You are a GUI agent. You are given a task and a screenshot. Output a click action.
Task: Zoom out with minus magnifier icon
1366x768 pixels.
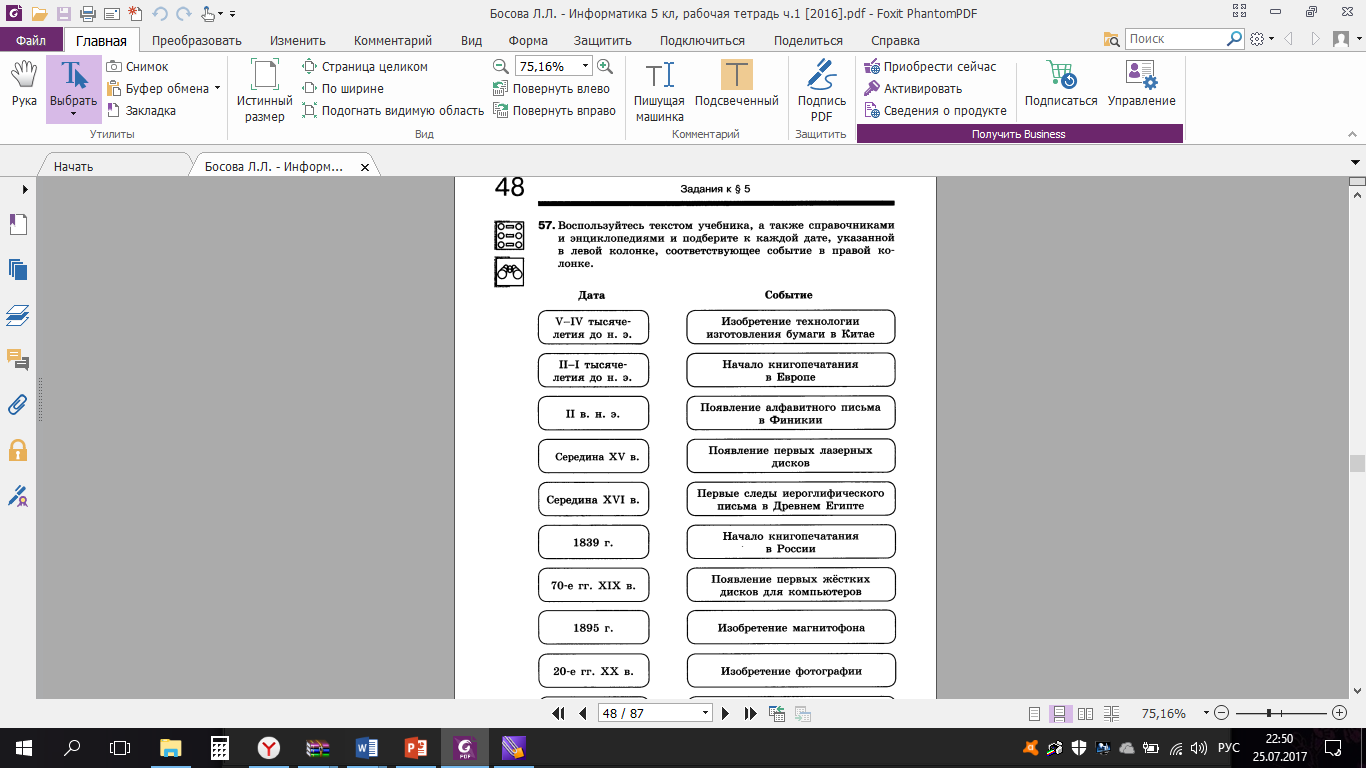501,66
